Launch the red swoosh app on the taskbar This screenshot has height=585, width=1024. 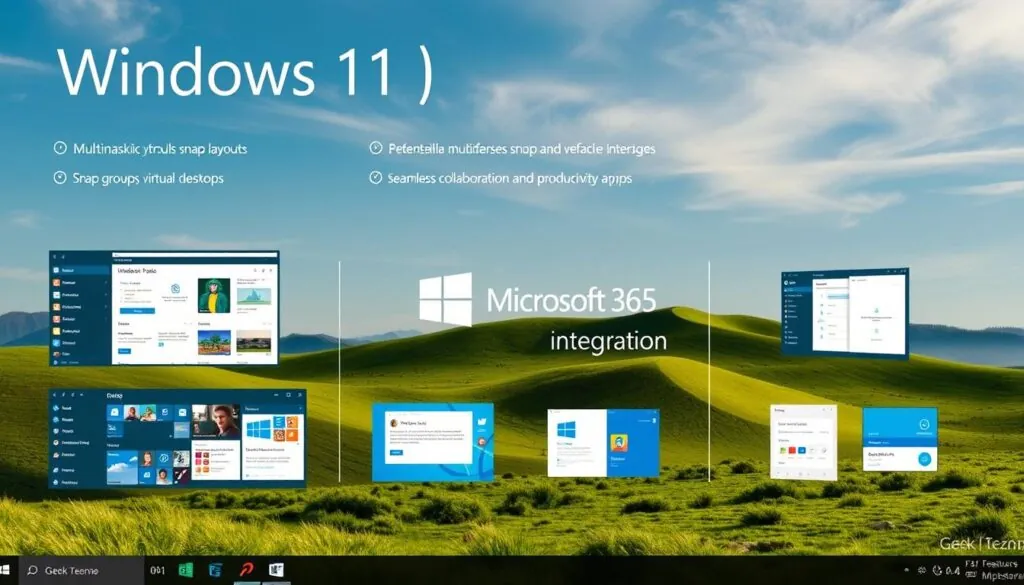(247, 569)
